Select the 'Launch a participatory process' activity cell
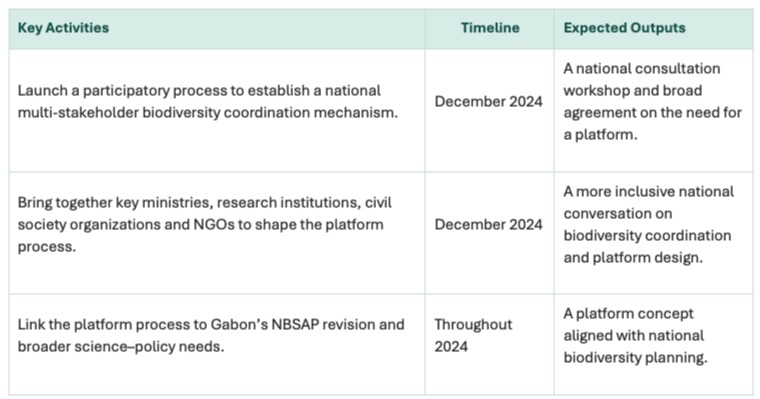Image resolution: width=760 pixels, height=399 pixels. pos(217,111)
